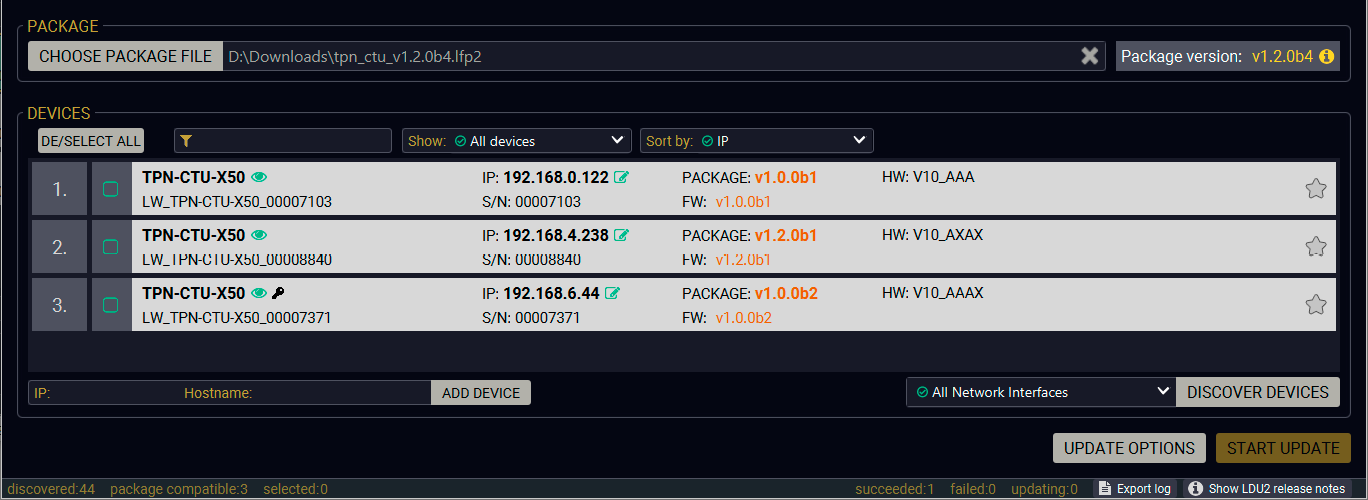
Task: Mark device 1 as favorite with star
Action: point(1316,188)
